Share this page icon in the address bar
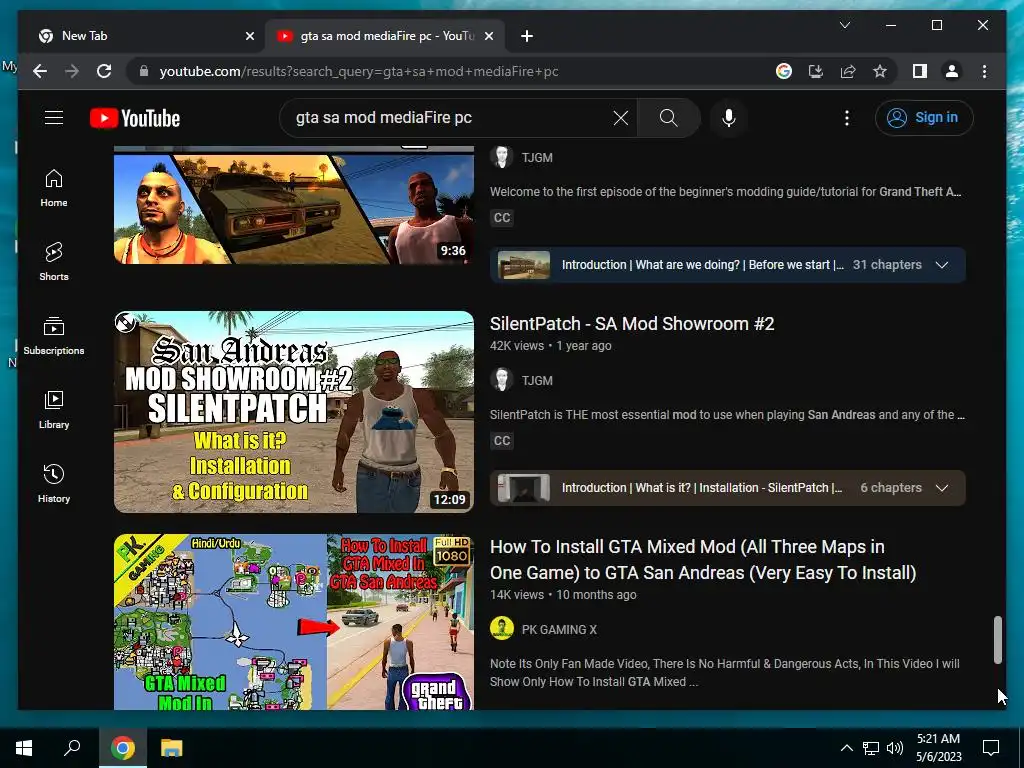This screenshot has width=1024, height=768. 848,71
